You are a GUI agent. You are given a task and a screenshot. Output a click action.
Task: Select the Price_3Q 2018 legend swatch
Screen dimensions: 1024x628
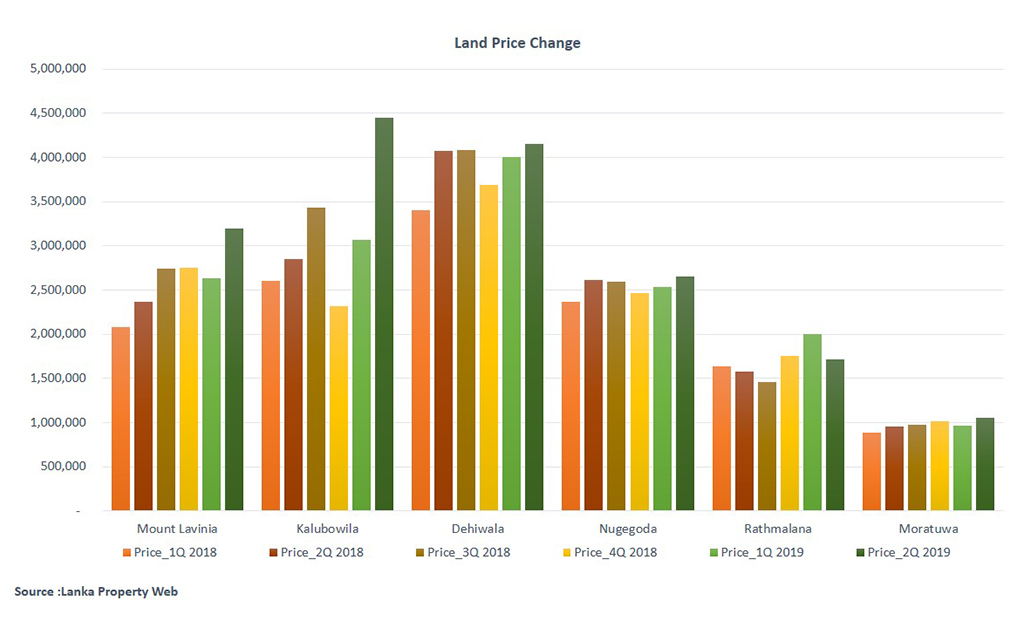point(419,552)
